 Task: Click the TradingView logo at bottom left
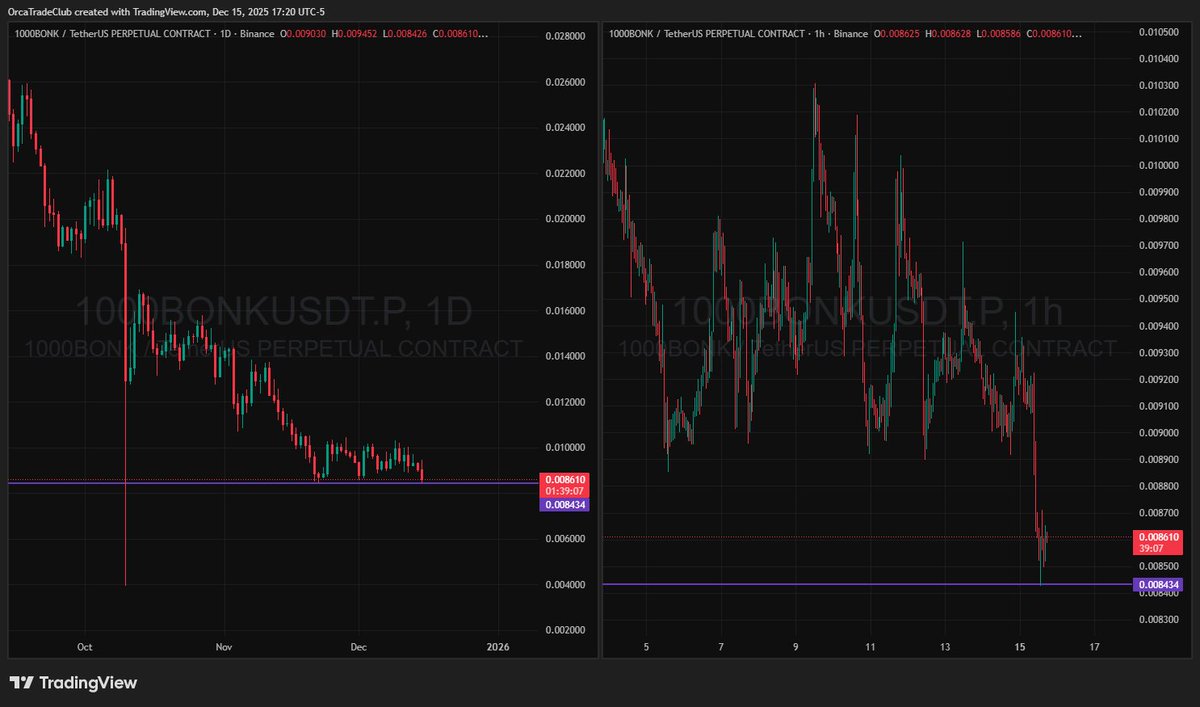73,683
